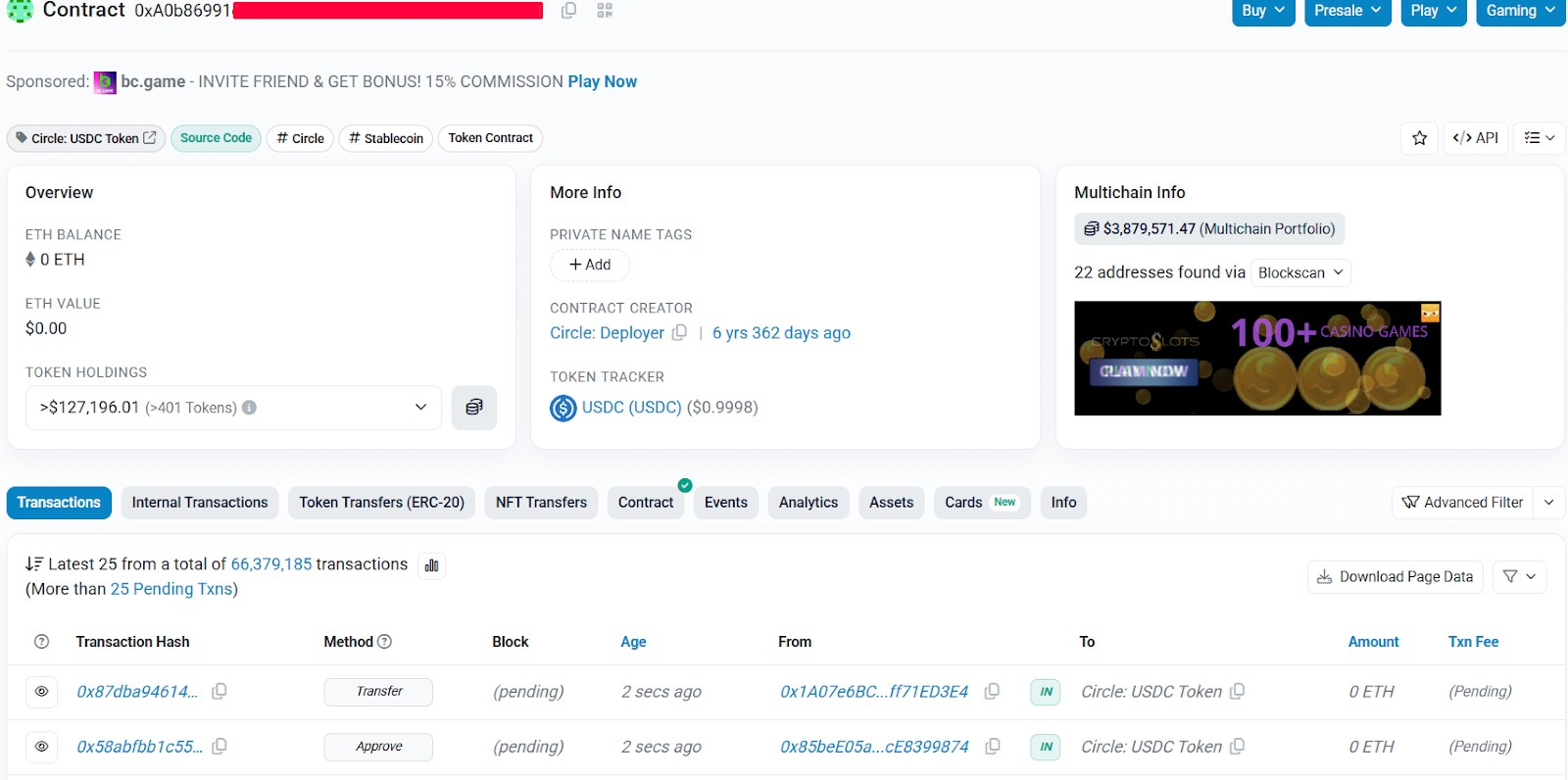Image resolution: width=1568 pixels, height=780 pixels.
Task: Open the 100+ Casino Games ad banner
Action: tap(1257, 359)
